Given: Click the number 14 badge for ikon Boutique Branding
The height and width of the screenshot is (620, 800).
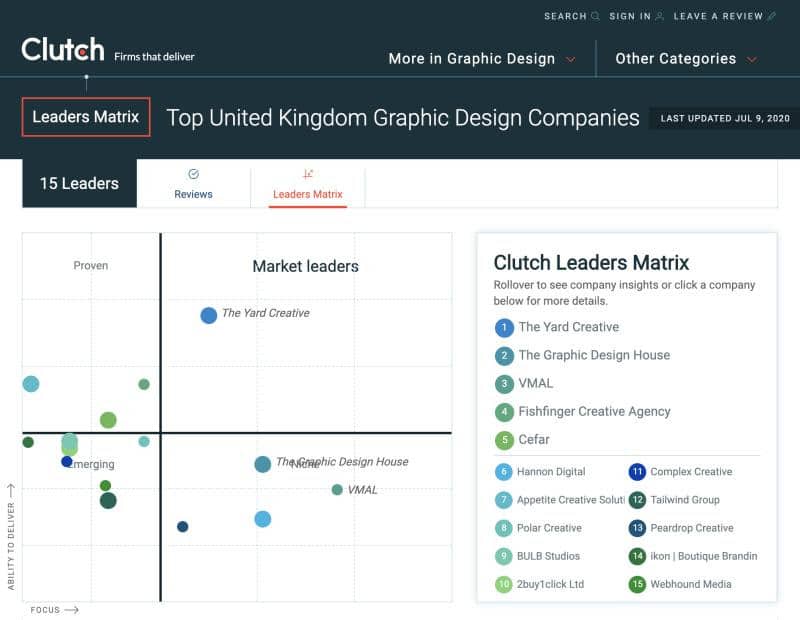Looking at the screenshot, I should click(637, 556).
